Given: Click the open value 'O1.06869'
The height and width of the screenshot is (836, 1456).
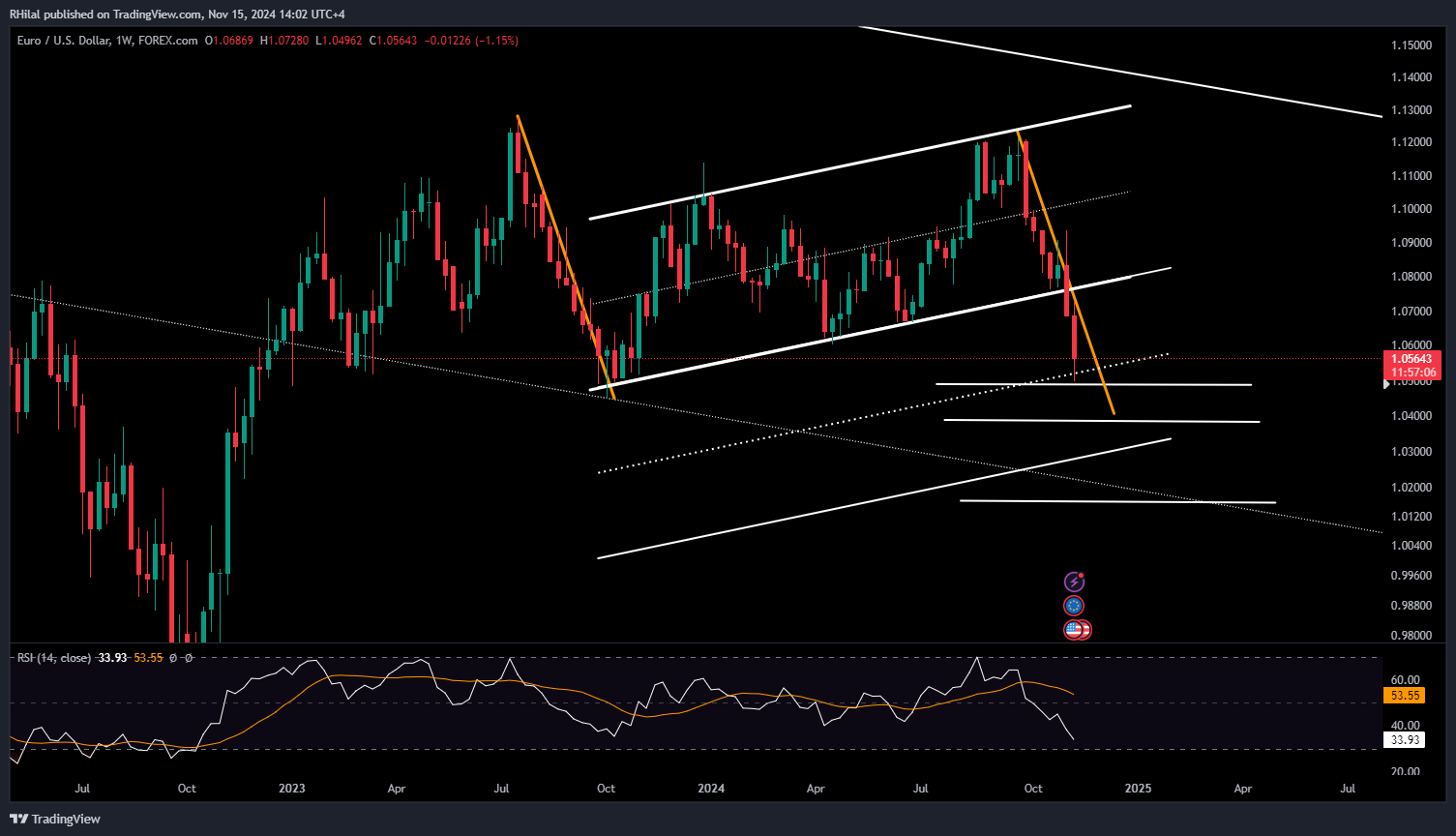Looking at the screenshot, I should (229, 41).
